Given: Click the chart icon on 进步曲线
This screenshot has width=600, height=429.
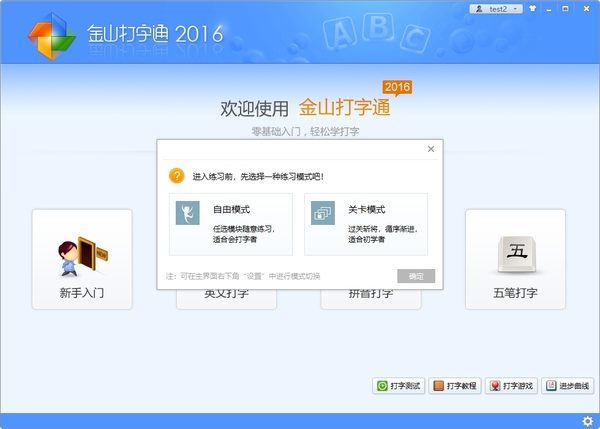Looking at the screenshot, I should click(551, 386).
